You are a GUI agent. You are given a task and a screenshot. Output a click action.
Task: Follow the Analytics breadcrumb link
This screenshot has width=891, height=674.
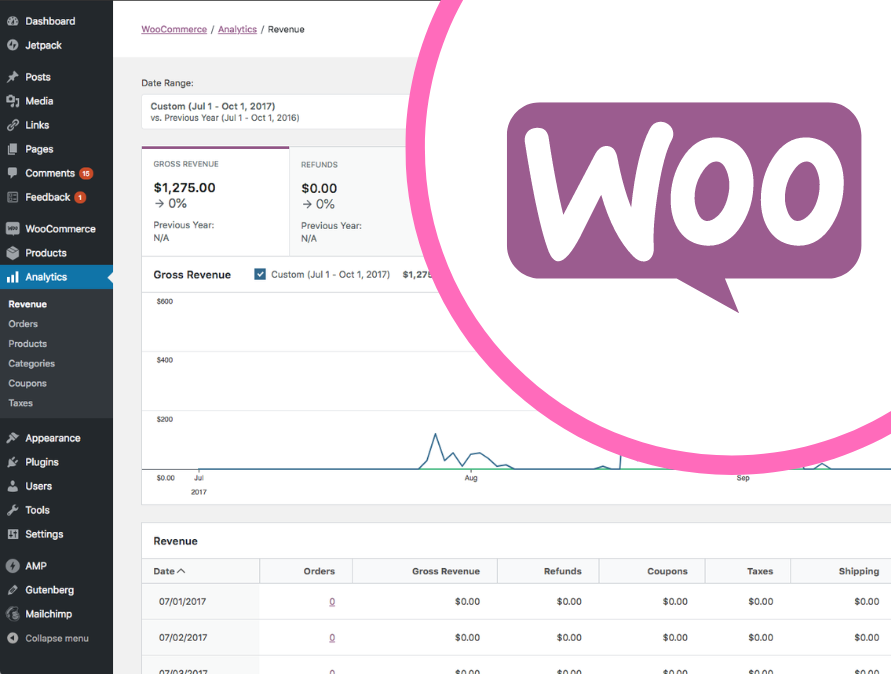click(238, 29)
